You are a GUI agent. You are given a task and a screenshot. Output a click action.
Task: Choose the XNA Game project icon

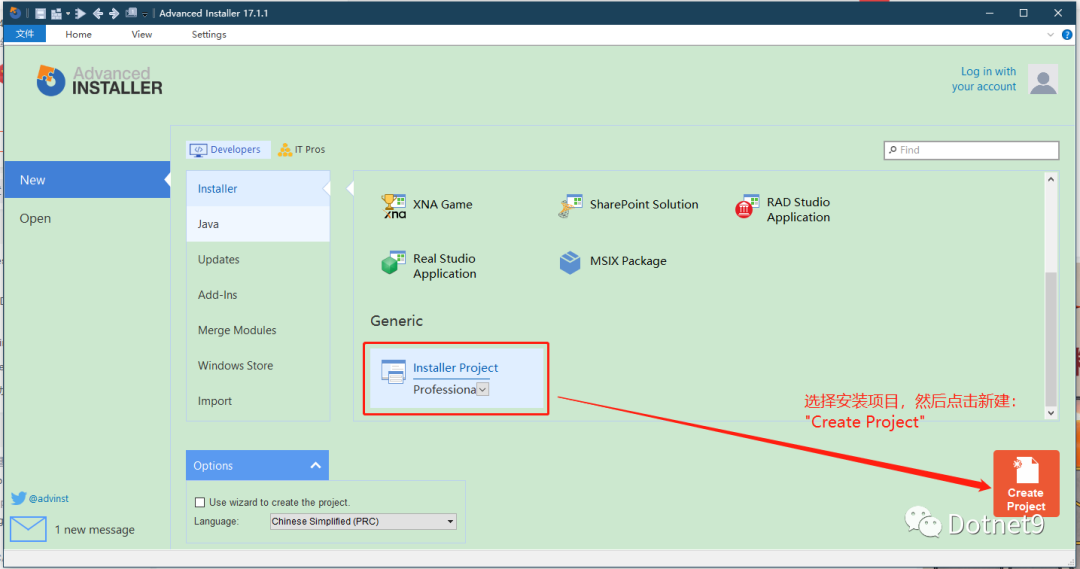pyautogui.click(x=394, y=205)
